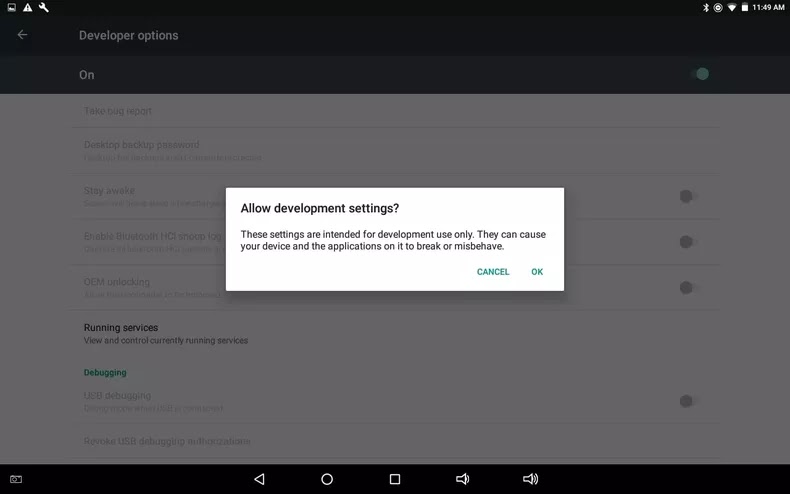Open the wrench notification icon
The width and height of the screenshot is (790, 494).
point(44,8)
